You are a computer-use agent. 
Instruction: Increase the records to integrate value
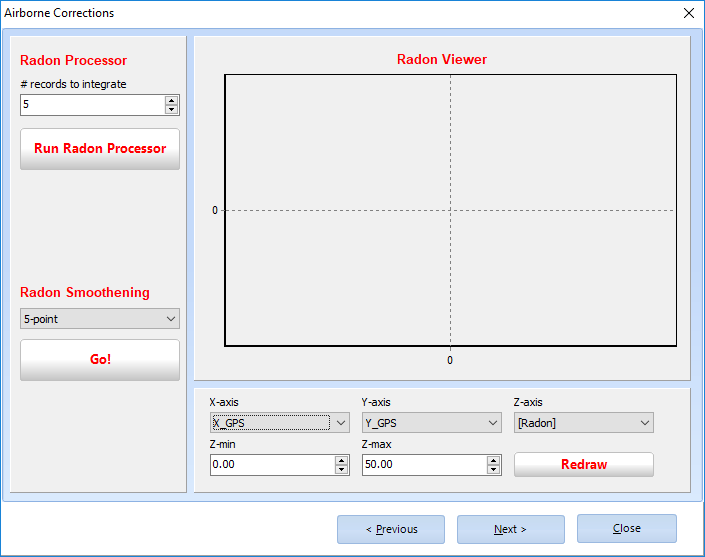[172, 100]
